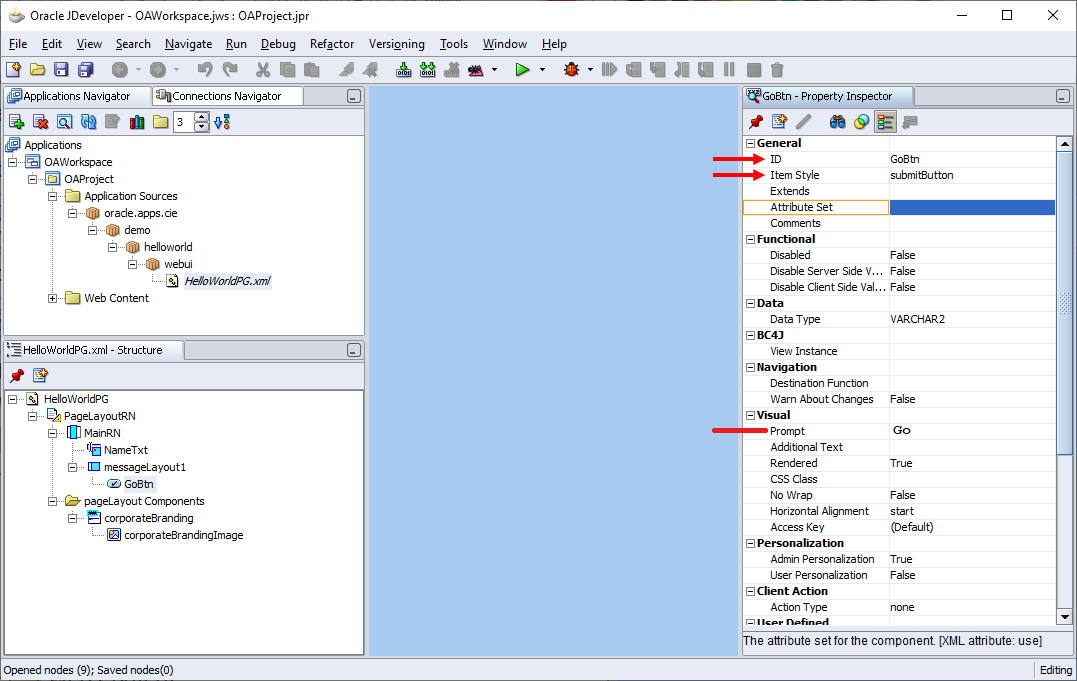
Task: Minimize the Applications Navigator panel
Action: [354, 96]
